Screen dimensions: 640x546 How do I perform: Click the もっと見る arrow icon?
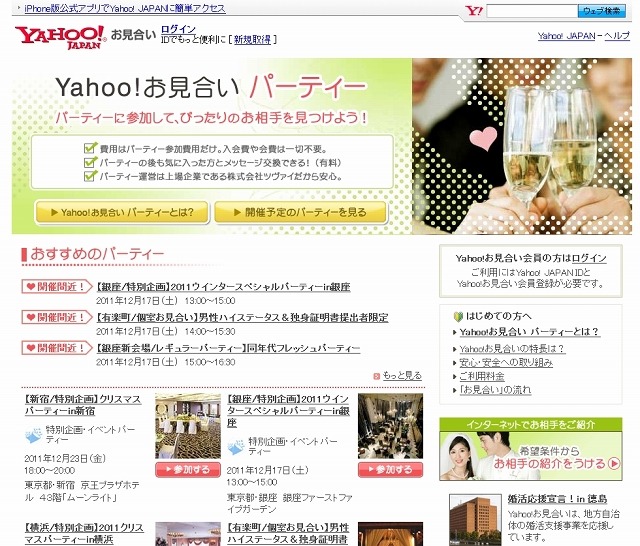pos(377,376)
